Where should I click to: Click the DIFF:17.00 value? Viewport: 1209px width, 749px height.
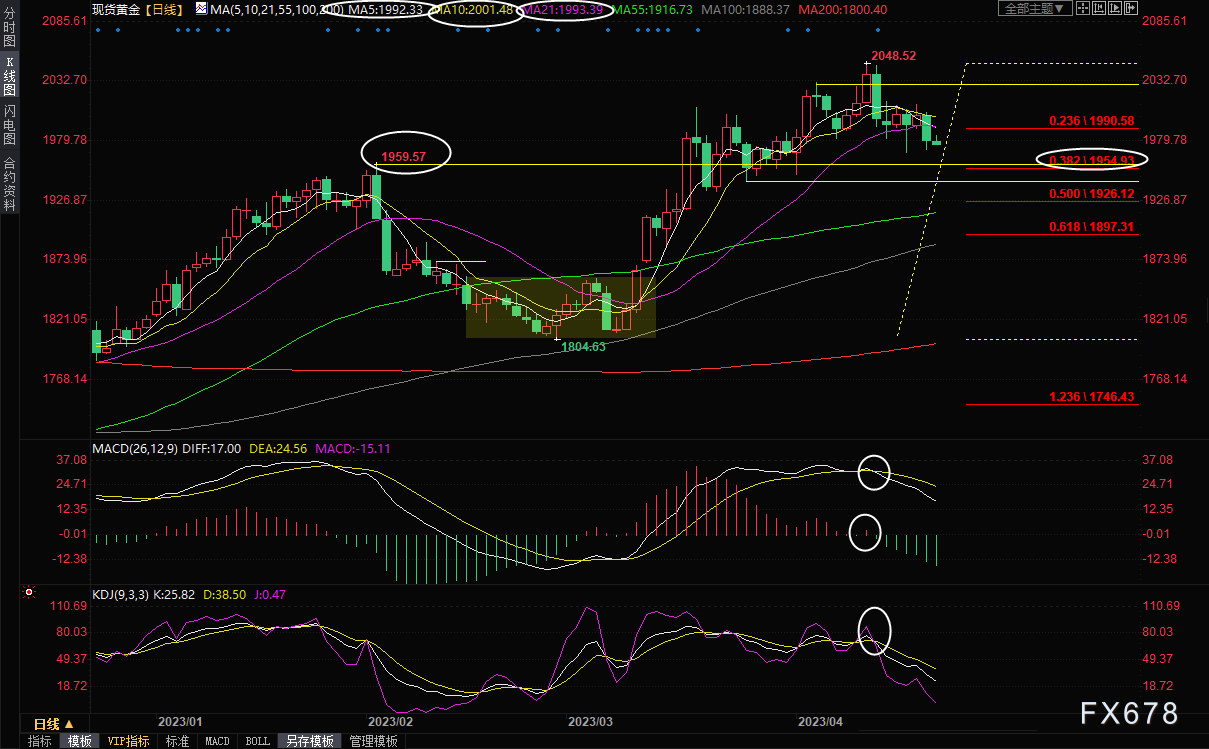[x=212, y=448]
